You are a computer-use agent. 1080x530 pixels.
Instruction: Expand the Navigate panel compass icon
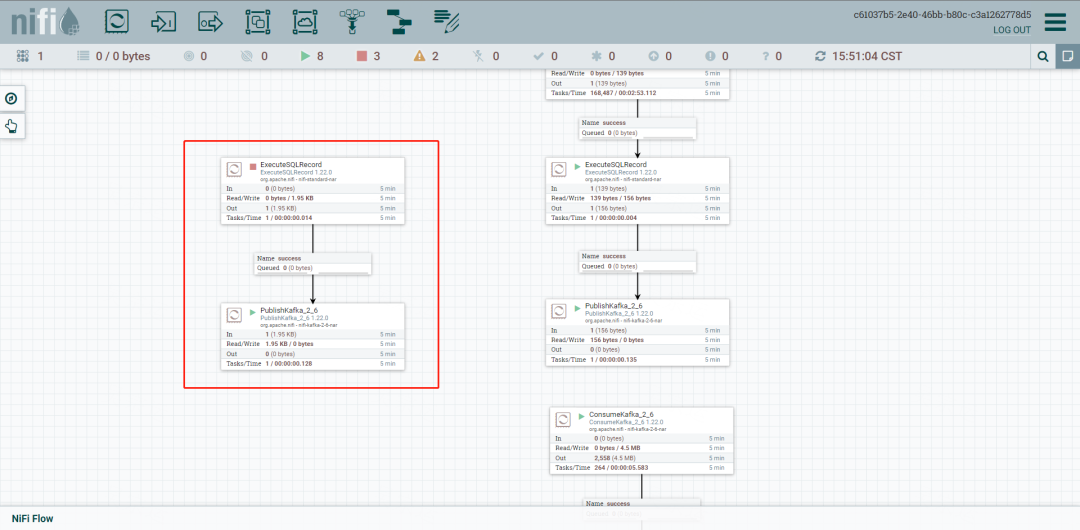[11, 99]
